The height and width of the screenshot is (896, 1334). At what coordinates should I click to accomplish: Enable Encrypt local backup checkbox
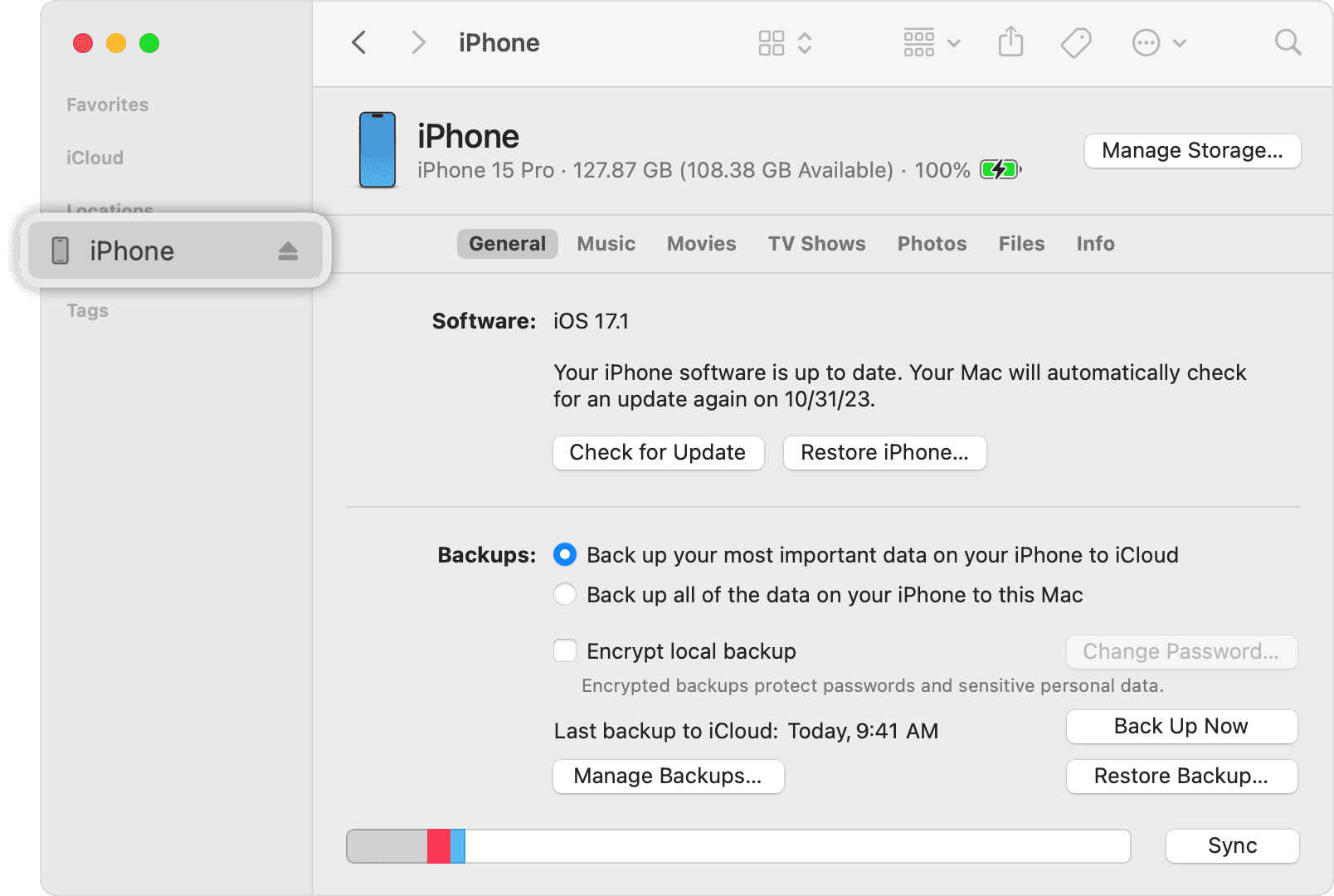565,650
